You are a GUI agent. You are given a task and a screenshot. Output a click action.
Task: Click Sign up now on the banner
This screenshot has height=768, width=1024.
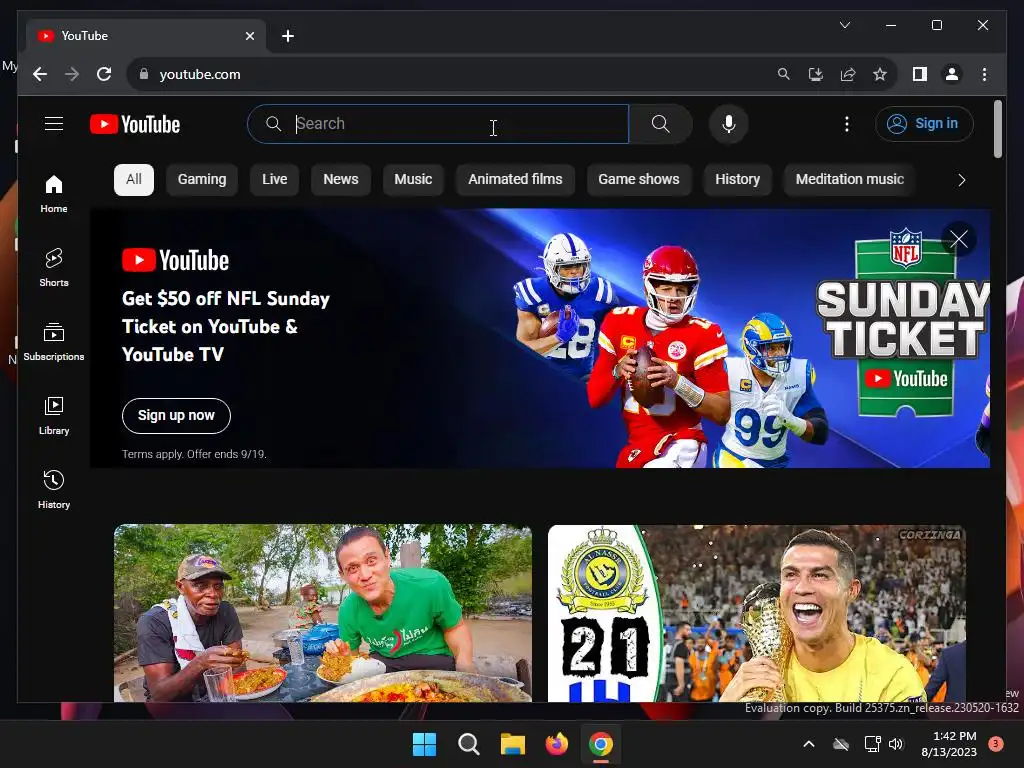click(176, 415)
